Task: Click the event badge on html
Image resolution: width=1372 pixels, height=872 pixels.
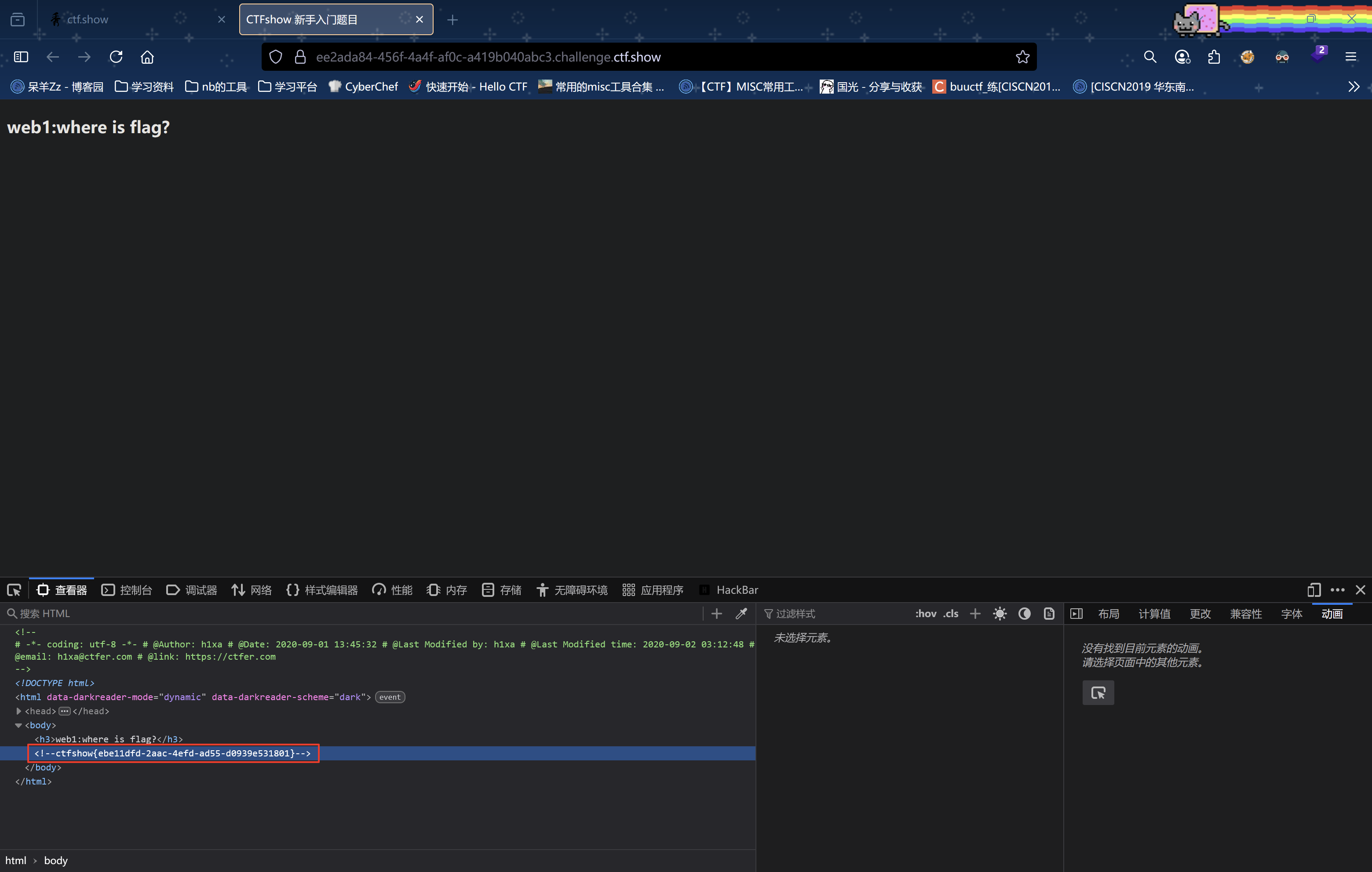Action: point(390,697)
